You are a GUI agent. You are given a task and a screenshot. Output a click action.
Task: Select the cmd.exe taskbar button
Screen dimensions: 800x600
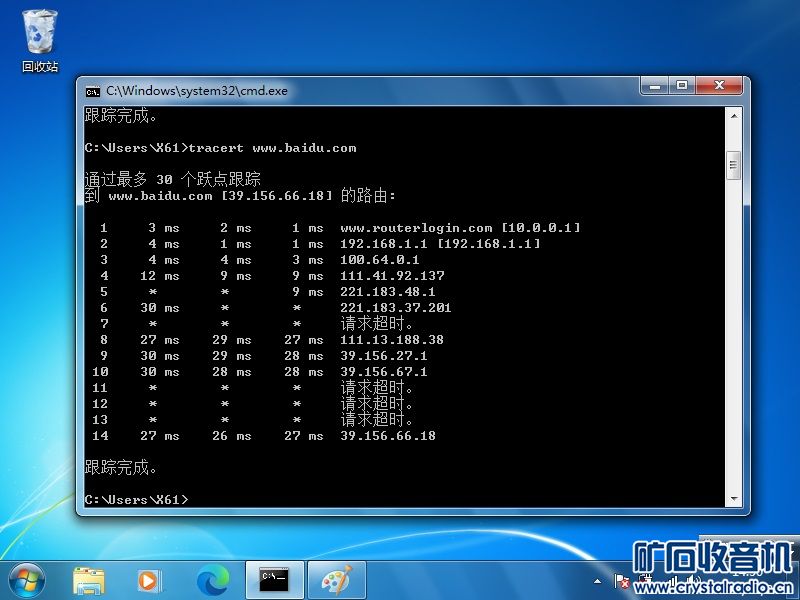point(274,581)
